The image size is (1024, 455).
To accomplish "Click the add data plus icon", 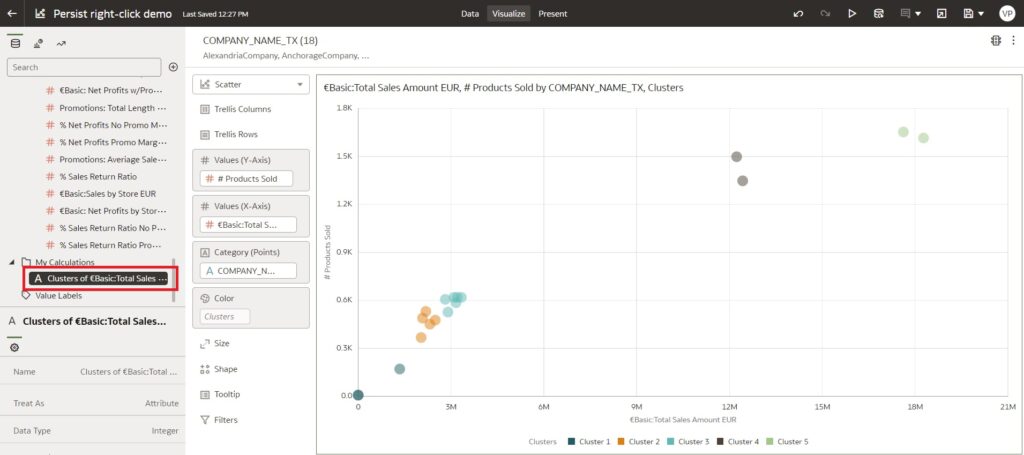I will 173,67.
